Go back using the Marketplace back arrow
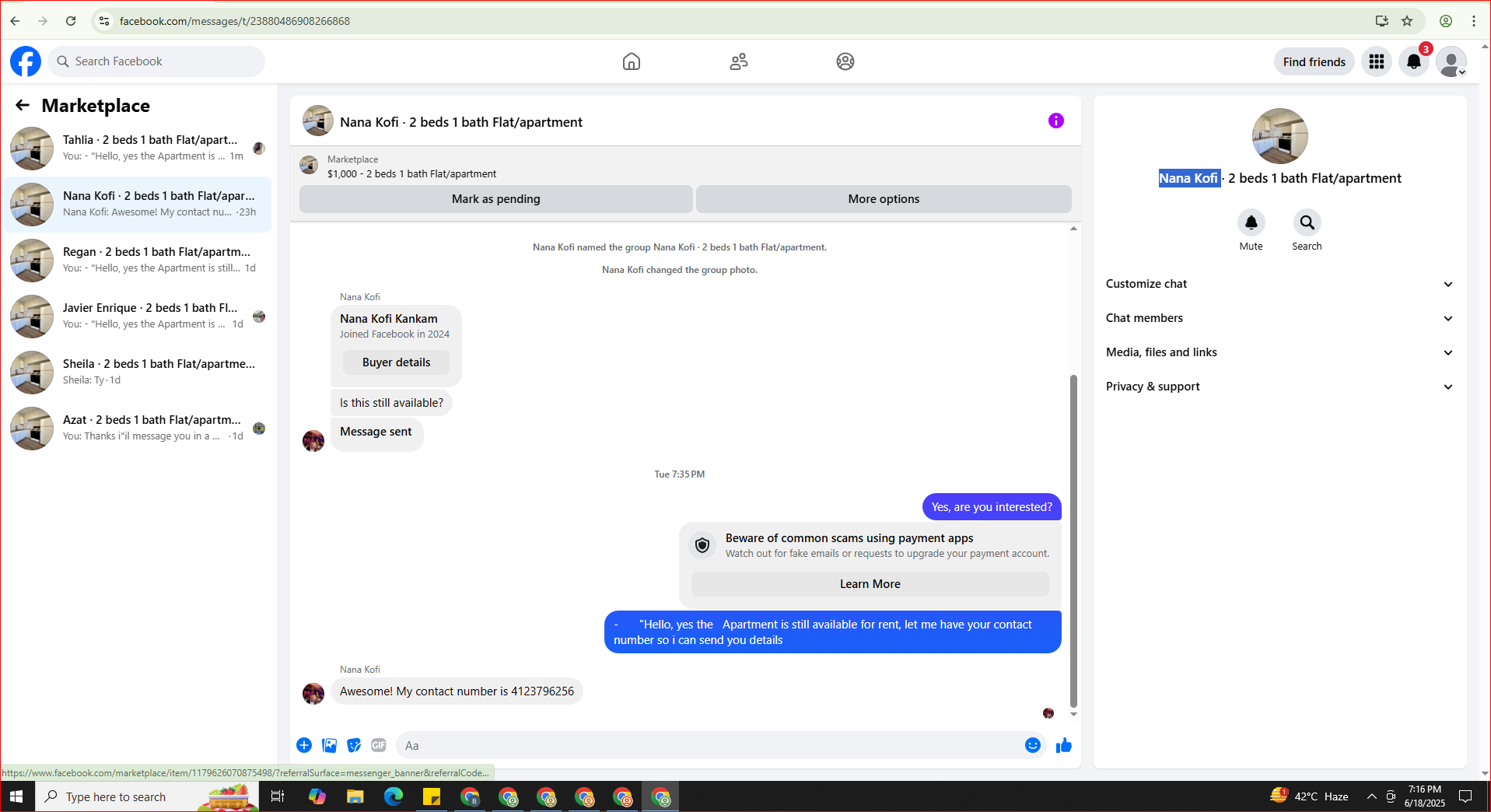Image resolution: width=1491 pixels, height=812 pixels. click(23, 105)
